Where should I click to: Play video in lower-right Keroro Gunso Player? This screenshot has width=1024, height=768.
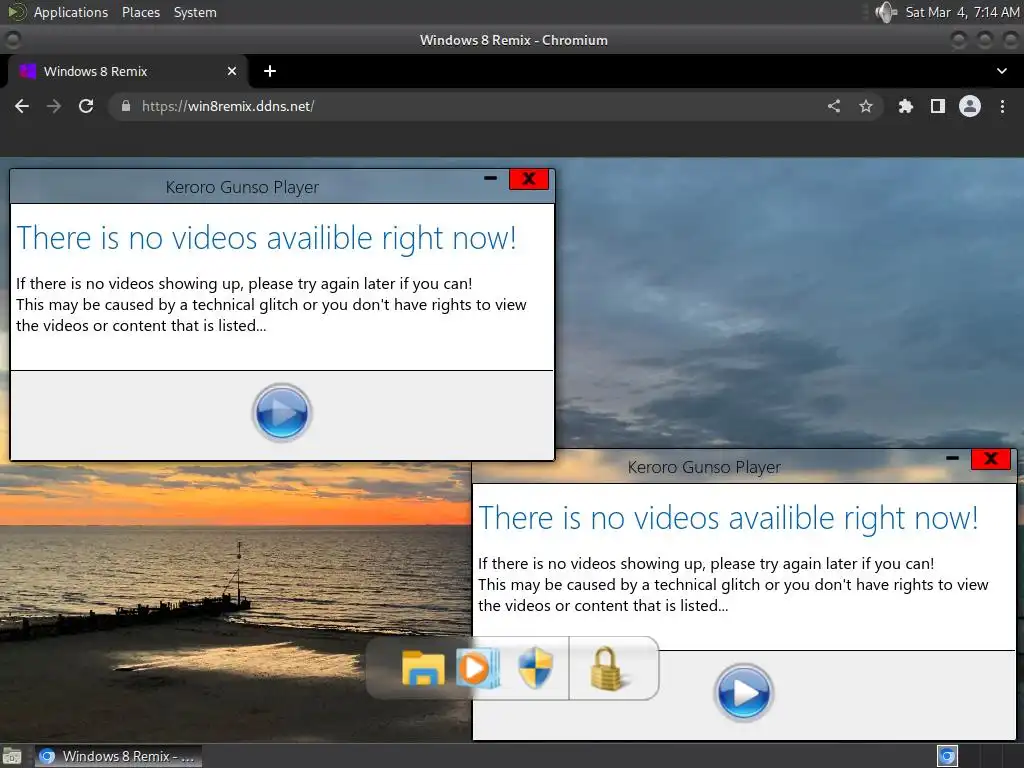(x=744, y=693)
